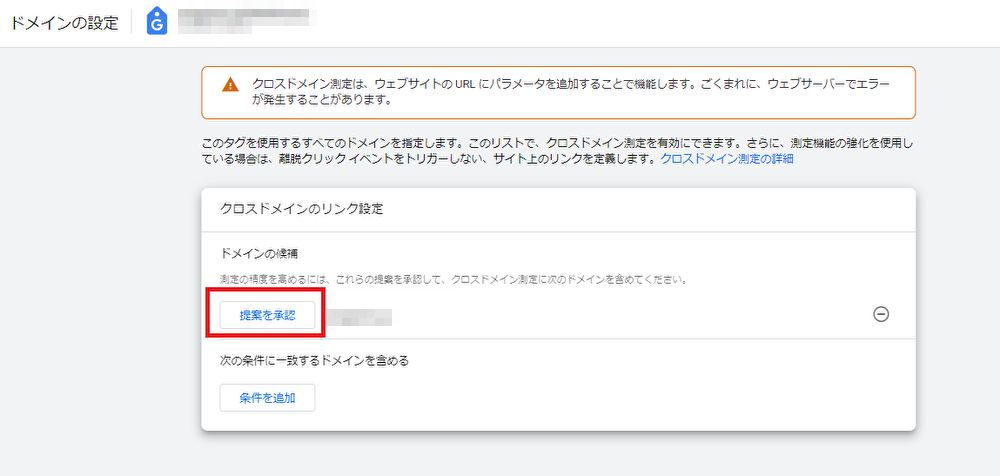
Task: Open the クロスドメイン測定の詳細 link
Action: (x=727, y=159)
